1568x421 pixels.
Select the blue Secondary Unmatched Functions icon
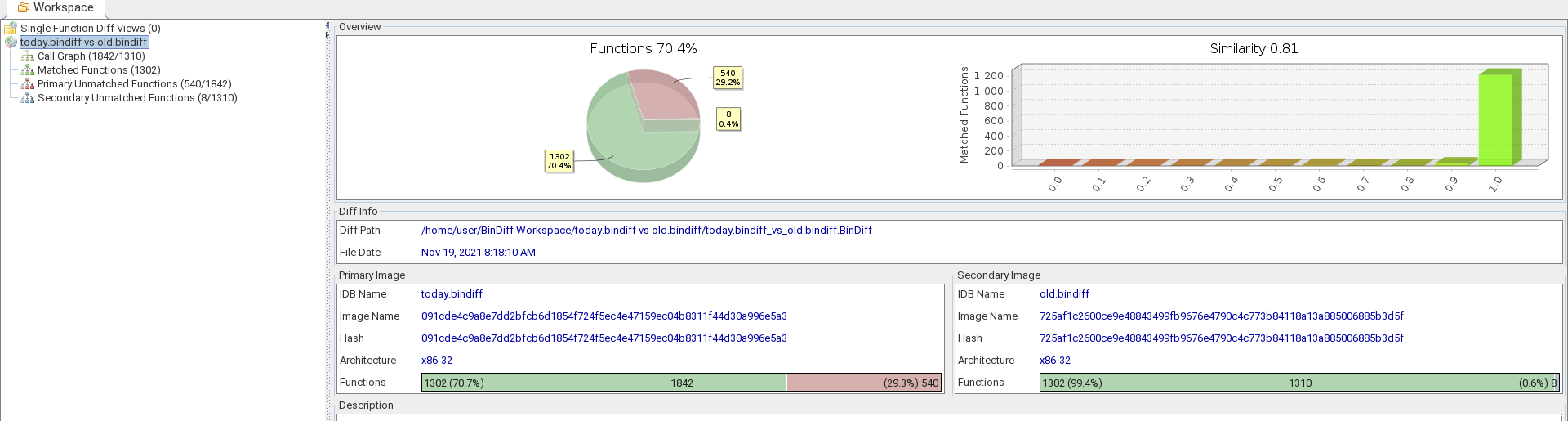[x=28, y=98]
